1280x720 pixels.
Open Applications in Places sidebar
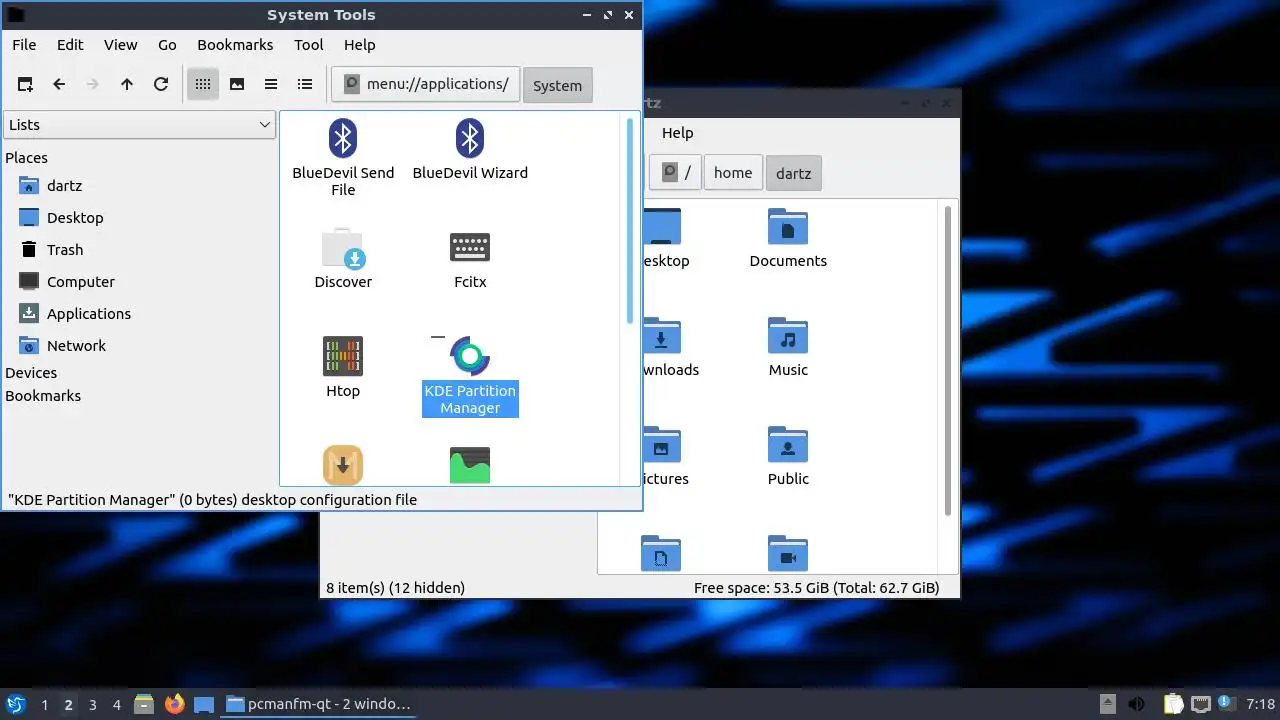75,314
